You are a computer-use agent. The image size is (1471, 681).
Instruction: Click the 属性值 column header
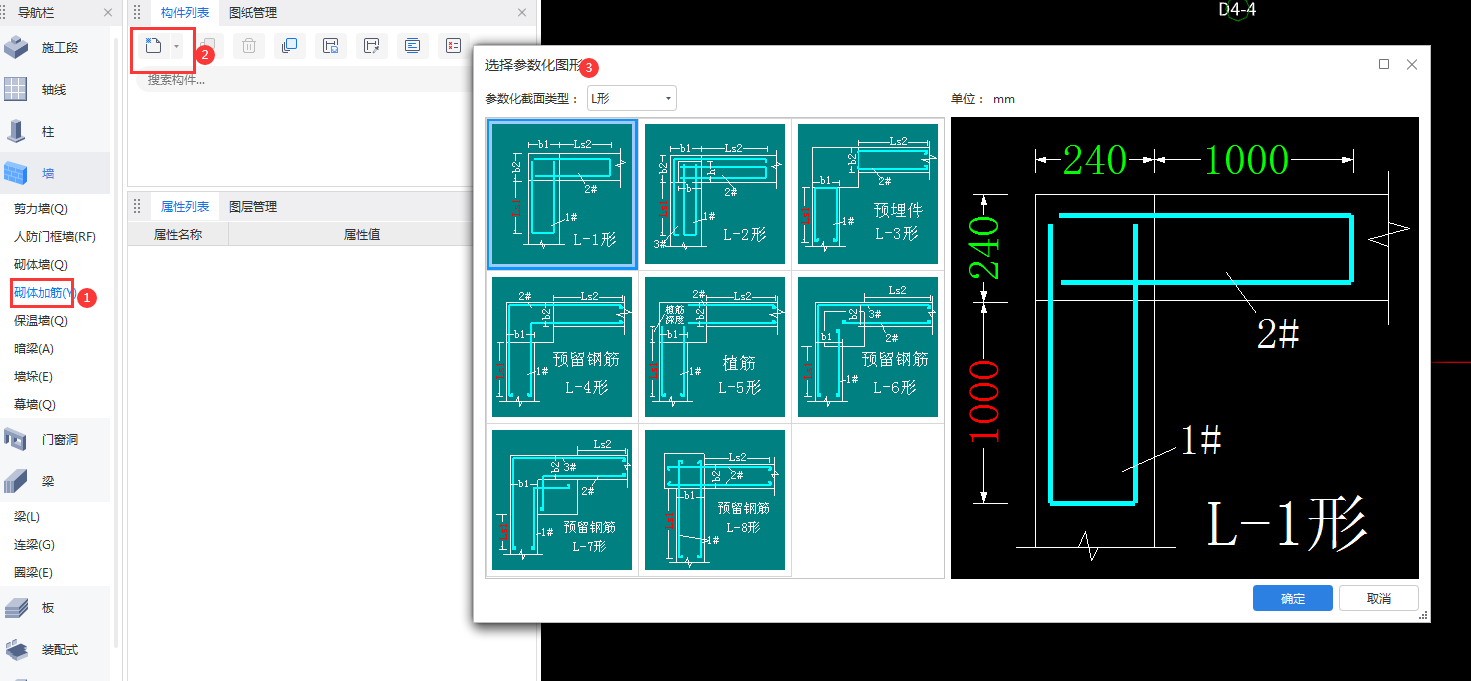point(361,234)
